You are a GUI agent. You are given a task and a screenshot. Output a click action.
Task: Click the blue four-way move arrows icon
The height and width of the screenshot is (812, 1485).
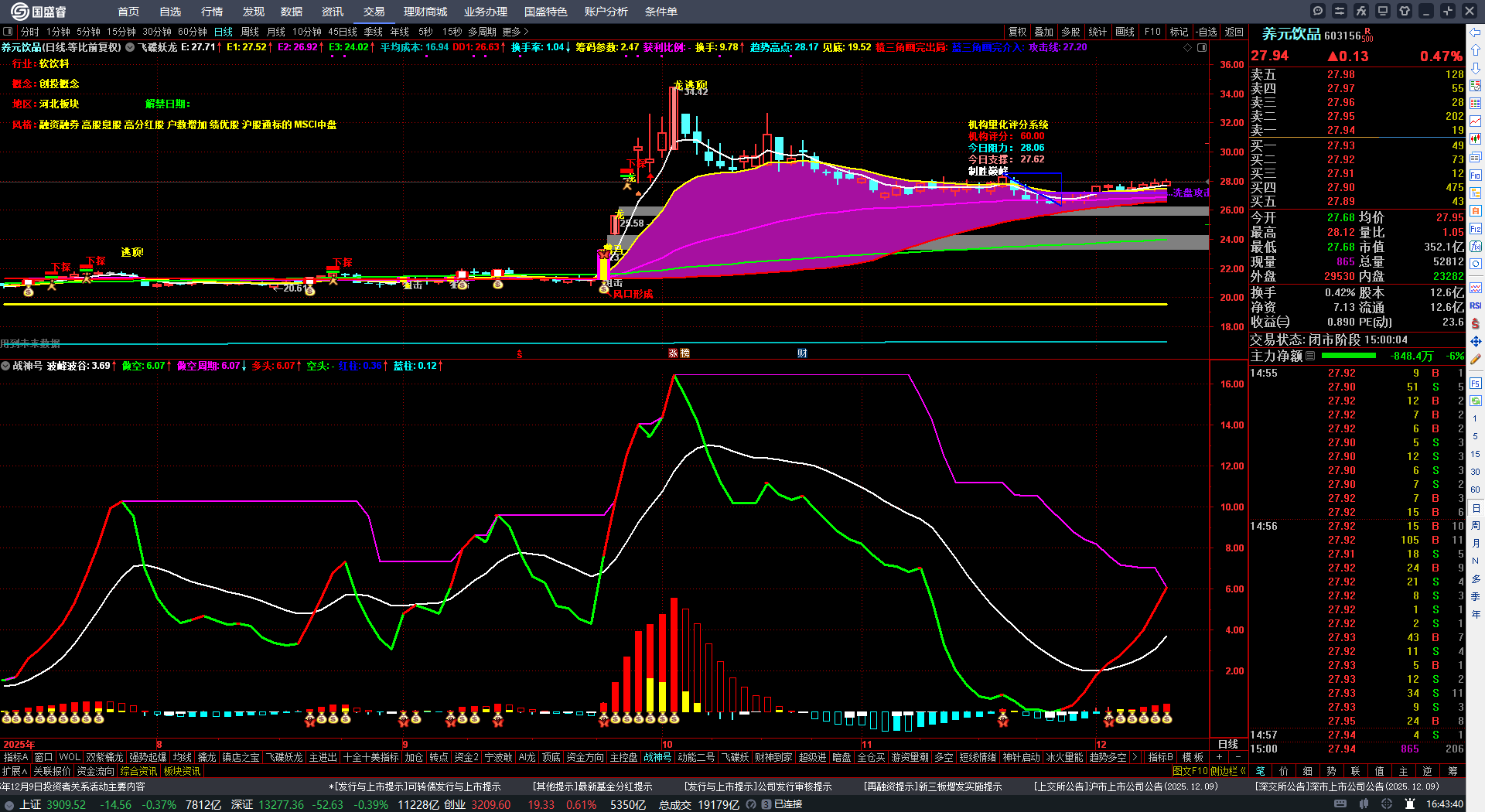point(1476,341)
